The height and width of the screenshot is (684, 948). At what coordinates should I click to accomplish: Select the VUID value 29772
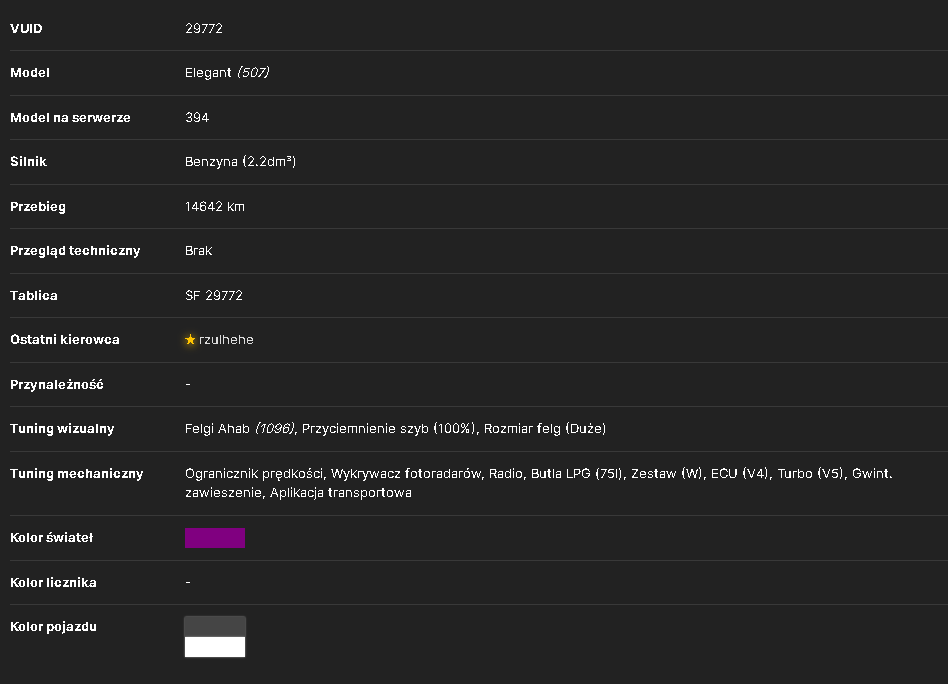coord(204,28)
